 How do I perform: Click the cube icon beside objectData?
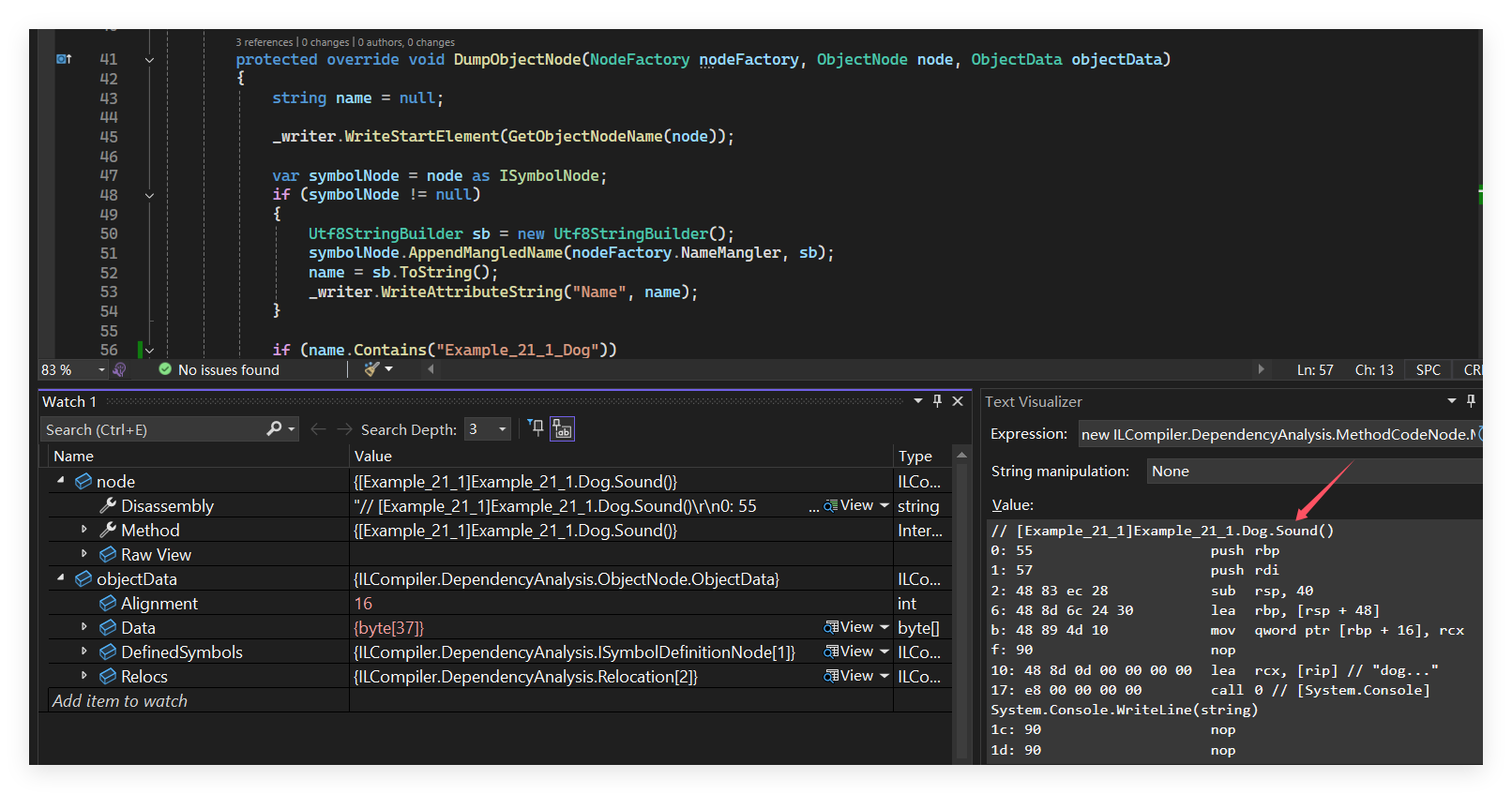[x=83, y=578]
